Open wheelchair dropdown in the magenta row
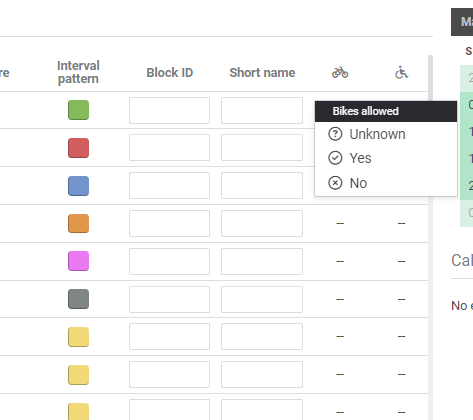The image size is (473, 420). [401, 261]
